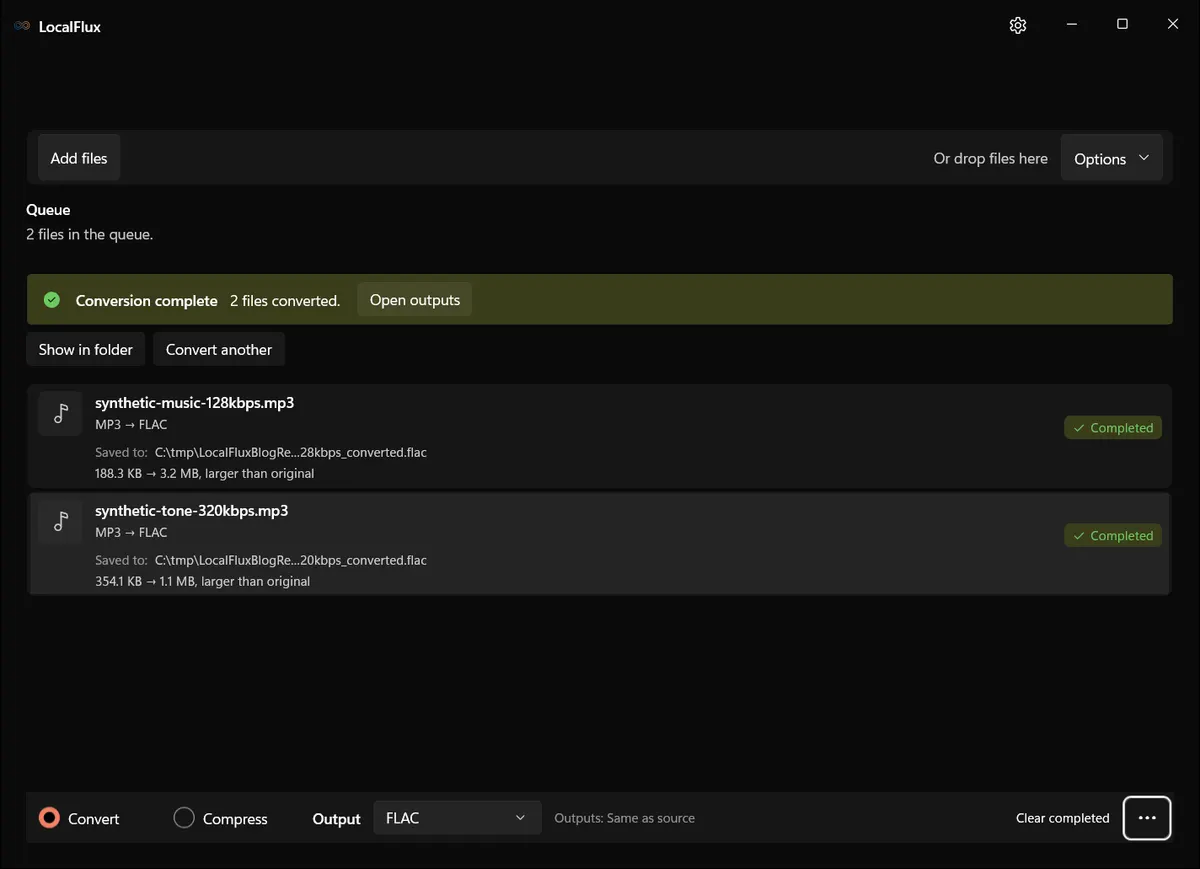Click saved path ending 20kbps_converted.flac
The width and height of the screenshot is (1200, 869).
click(x=291, y=561)
